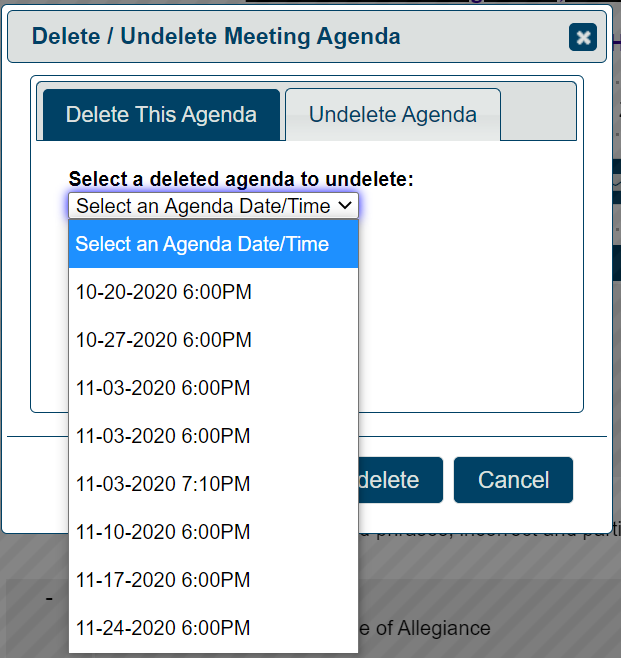Close the Delete / Undelete Meeting Agenda dialog
Image resolution: width=621 pixels, height=658 pixels.
tap(583, 38)
